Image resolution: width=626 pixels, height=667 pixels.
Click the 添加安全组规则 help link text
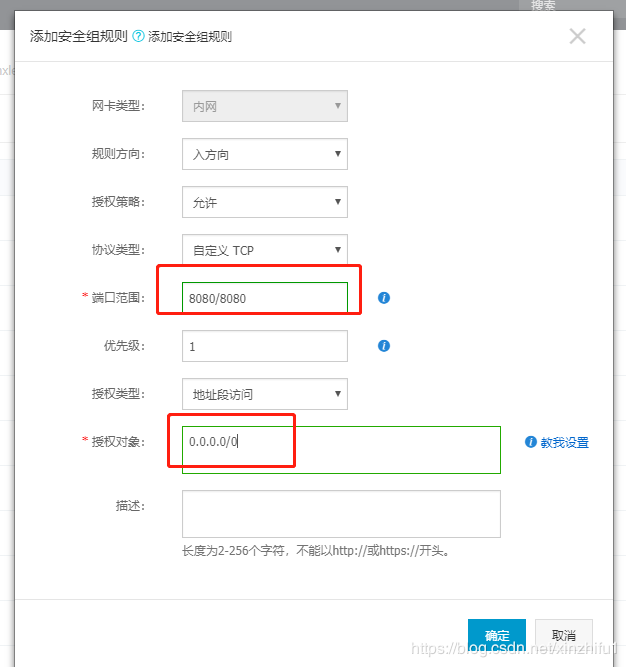click(190, 37)
